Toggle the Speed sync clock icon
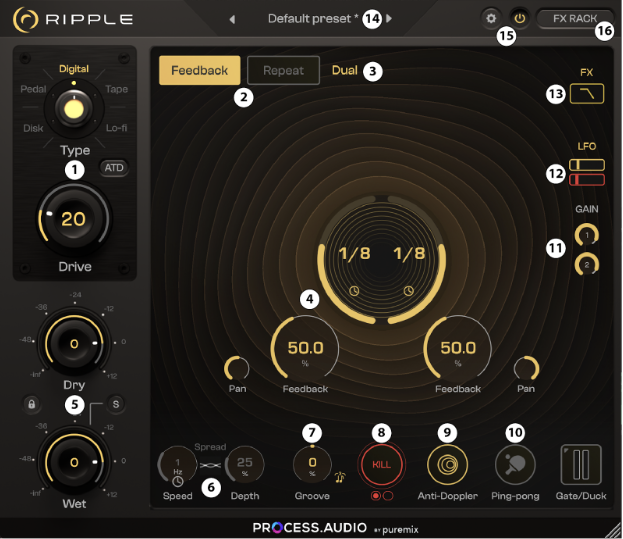 coord(178,481)
